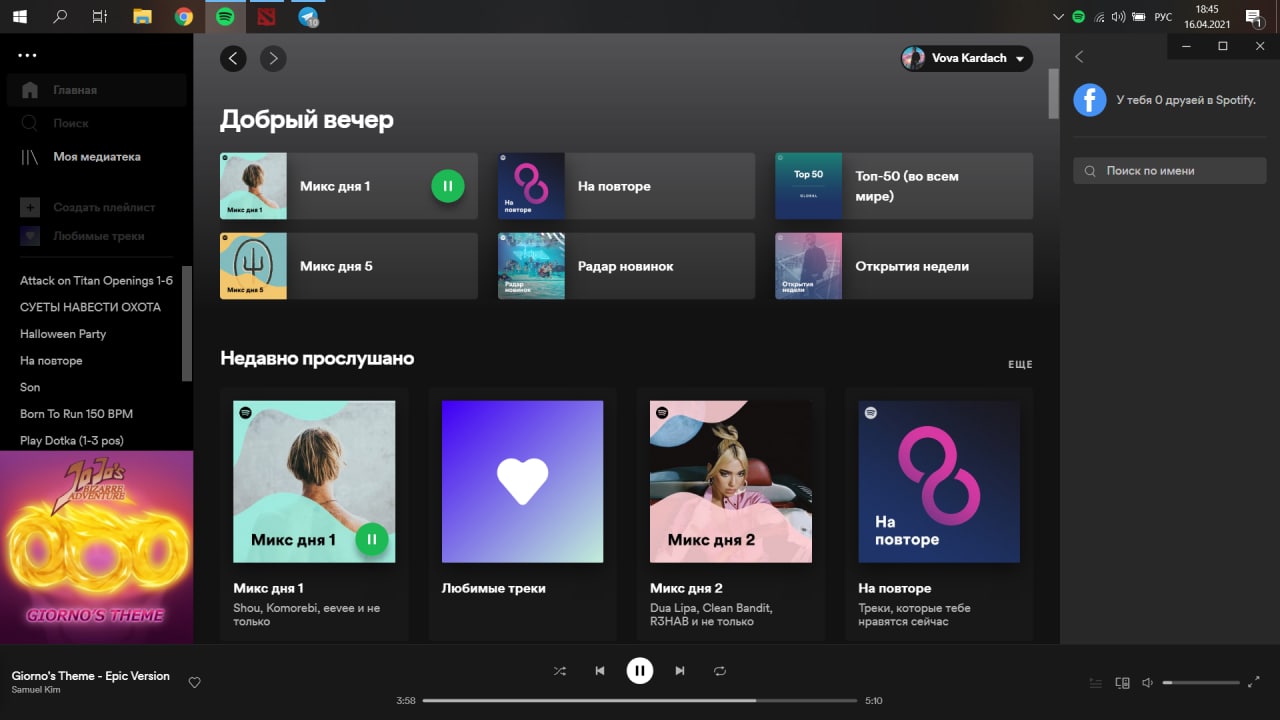
Task: Open the Микс дня 5 shortcut tile
Action: click(x=349, y=266)
